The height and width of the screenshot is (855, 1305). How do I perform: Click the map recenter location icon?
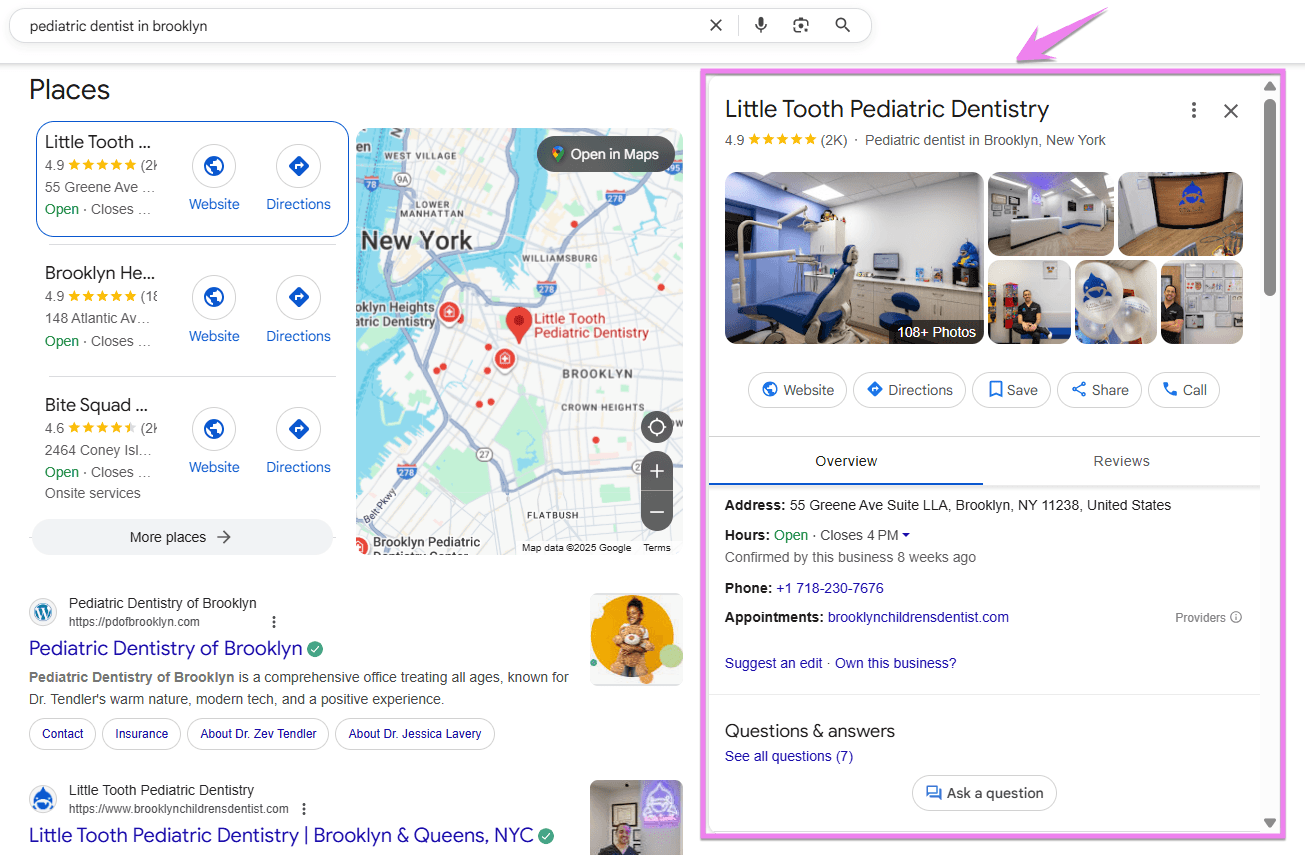pos(656,427)
